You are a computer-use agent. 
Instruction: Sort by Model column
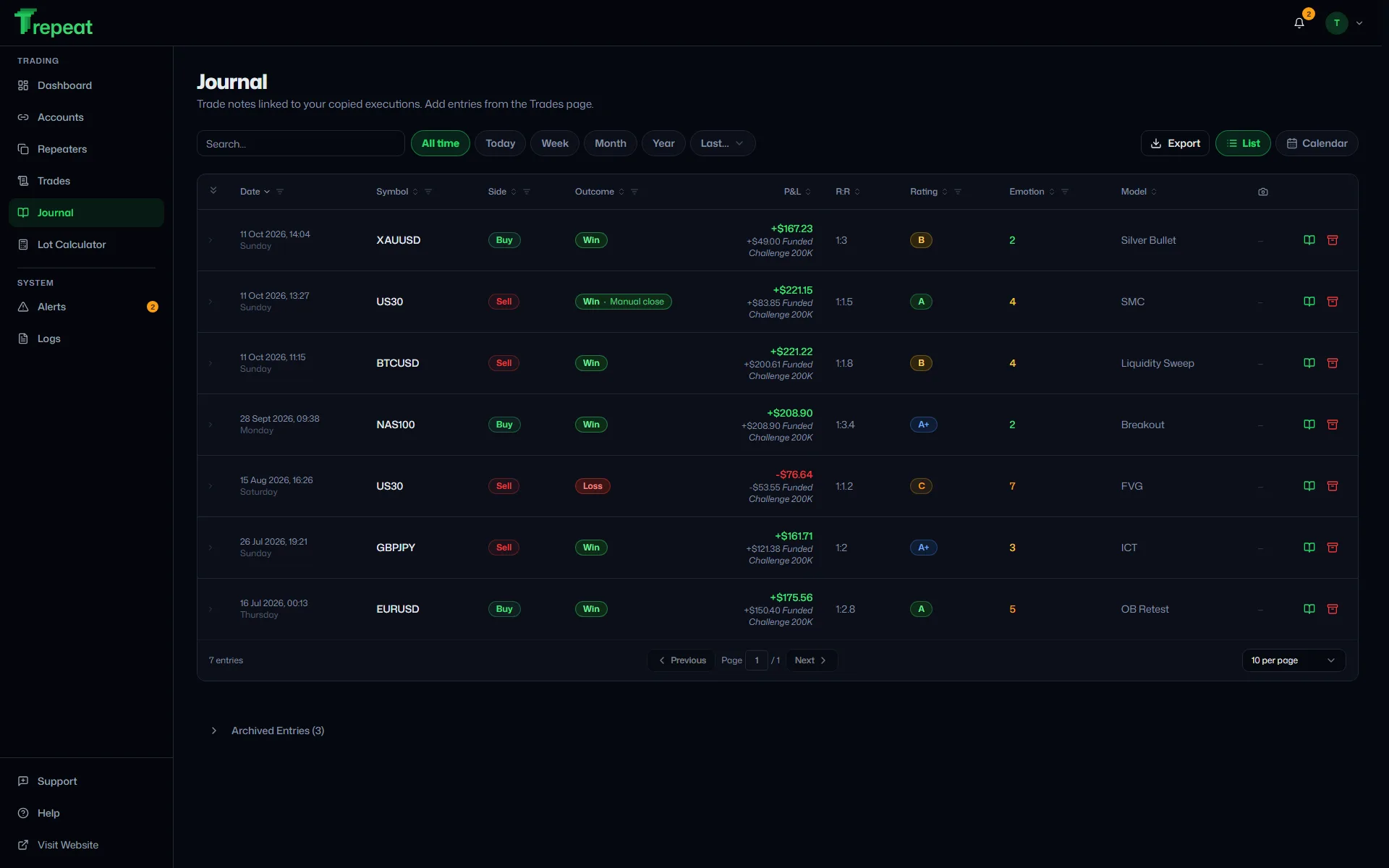[x=1139, y=192]
